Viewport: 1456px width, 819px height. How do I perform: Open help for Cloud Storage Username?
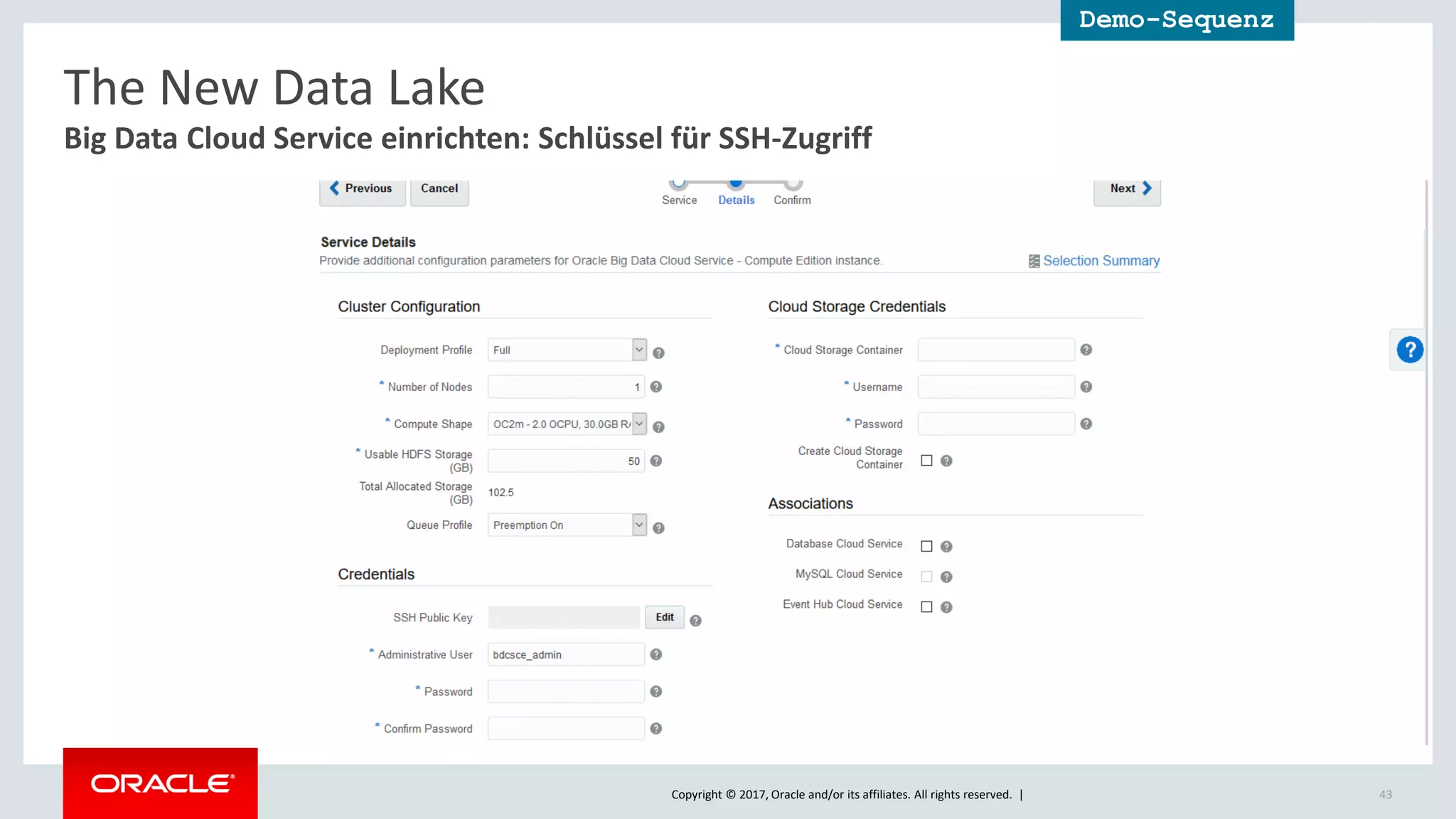1086,387
